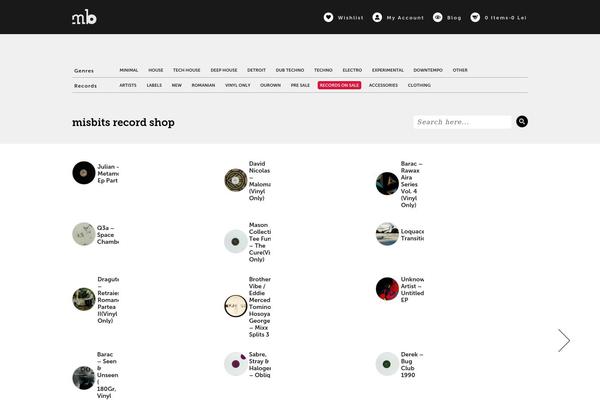Open 0 items cart link

pos(505,18)
